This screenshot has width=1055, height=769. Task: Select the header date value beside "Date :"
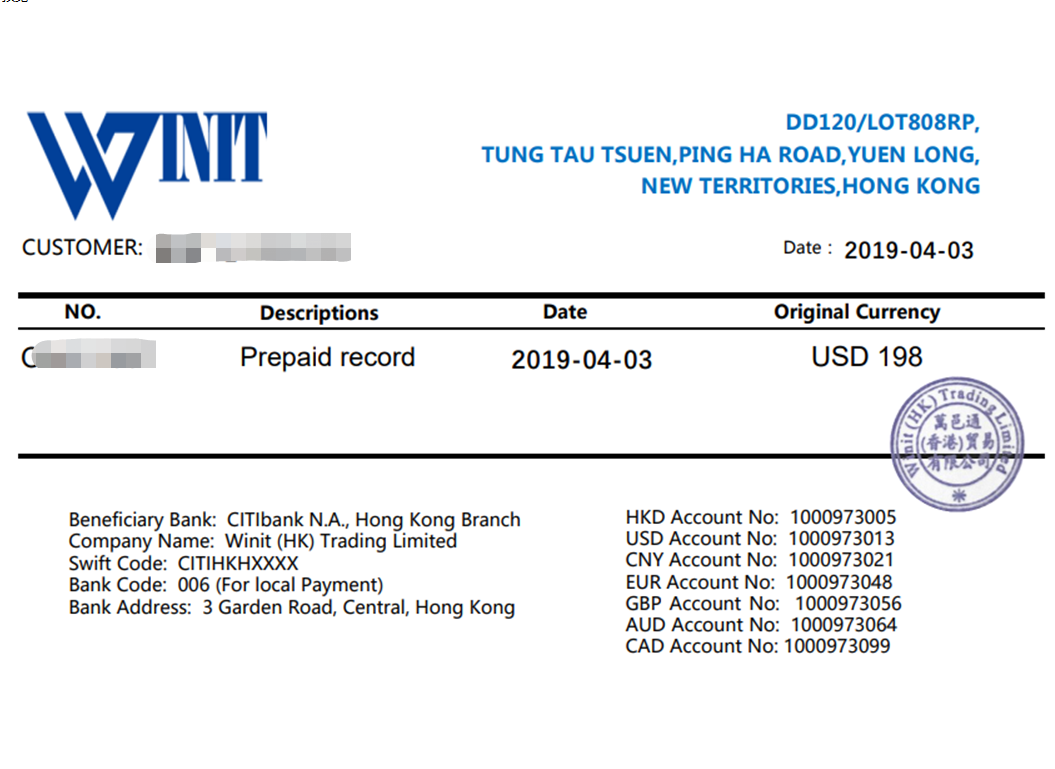point(909,250)
